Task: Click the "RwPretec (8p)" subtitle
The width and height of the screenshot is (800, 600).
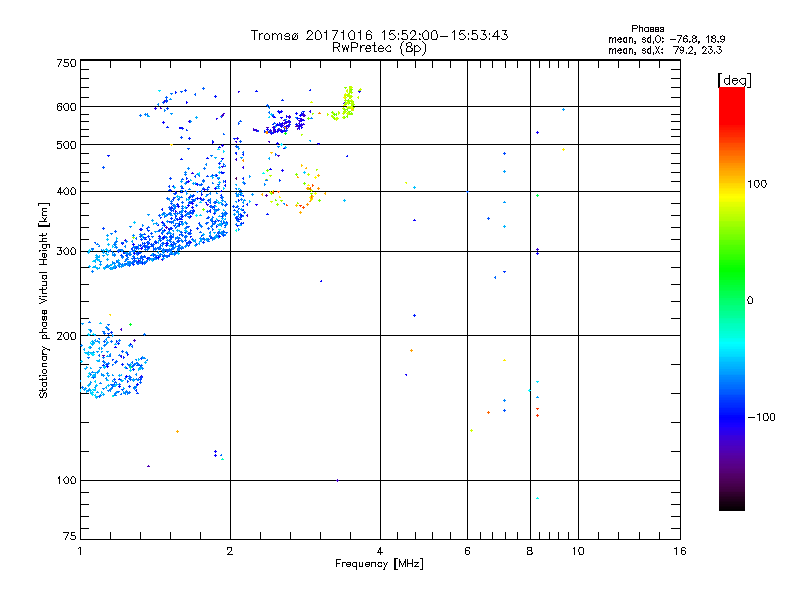Action: (x=379, y=47)
